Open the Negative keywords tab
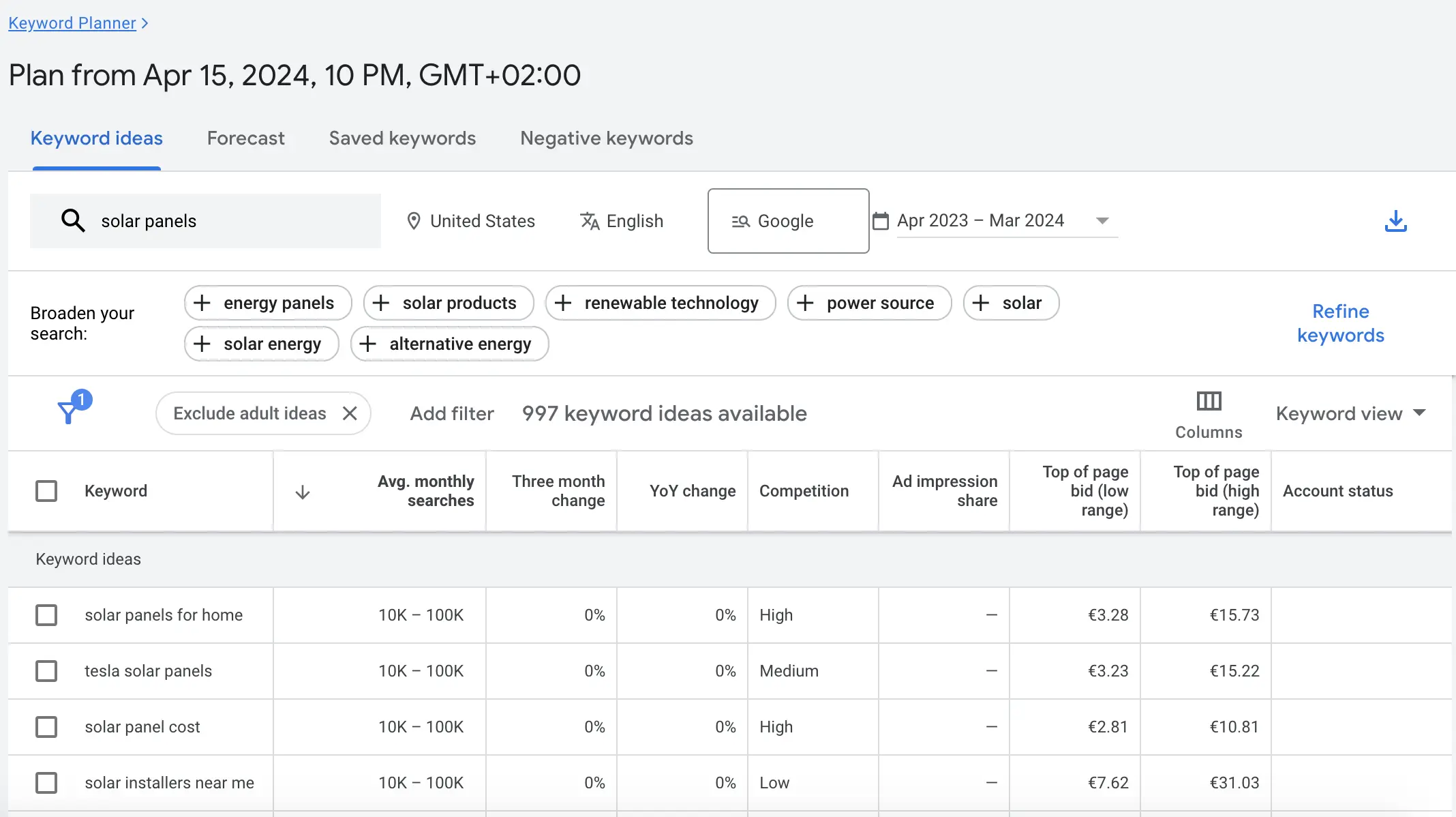This screenshot has width=1456, height=817. click(606, 138)
